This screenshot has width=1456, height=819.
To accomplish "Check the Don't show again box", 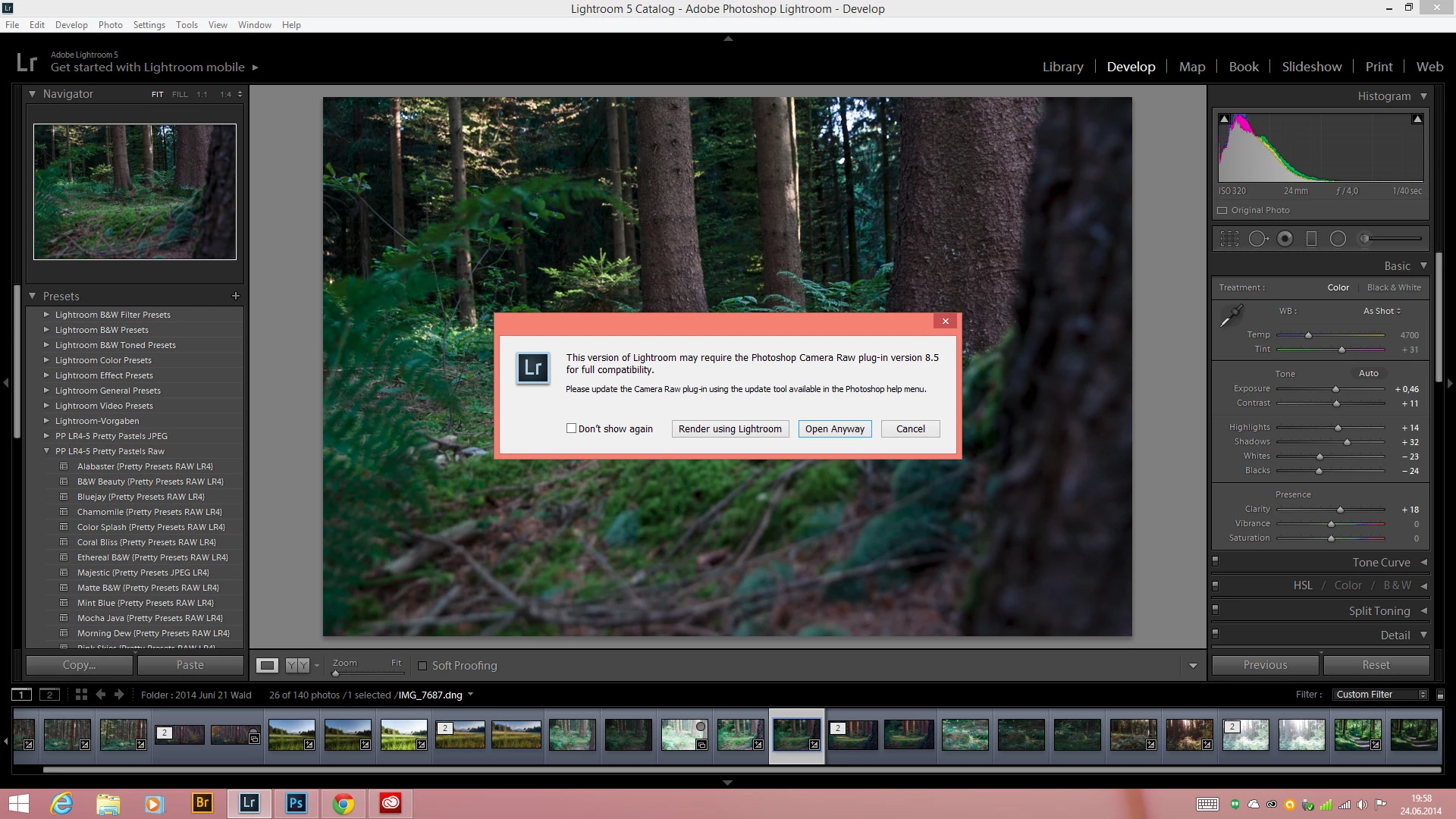I will pos(572,428).
